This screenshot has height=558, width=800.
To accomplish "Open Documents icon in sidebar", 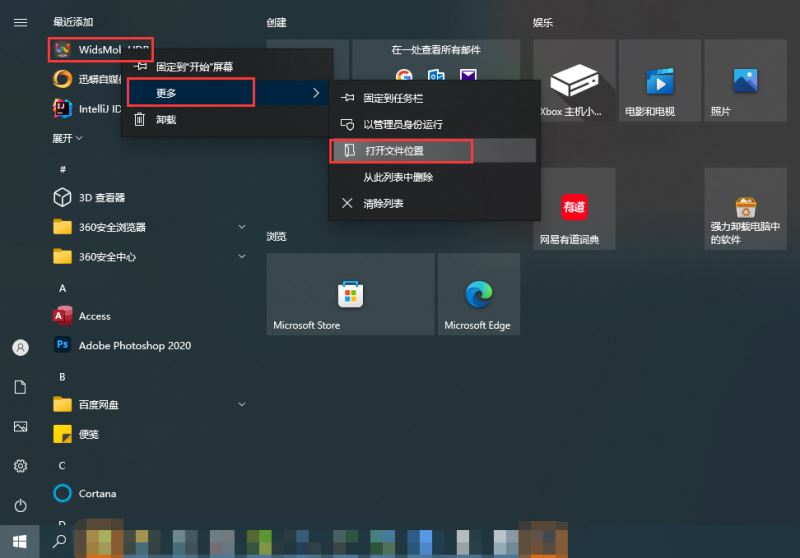I will [x=20, y=387].
